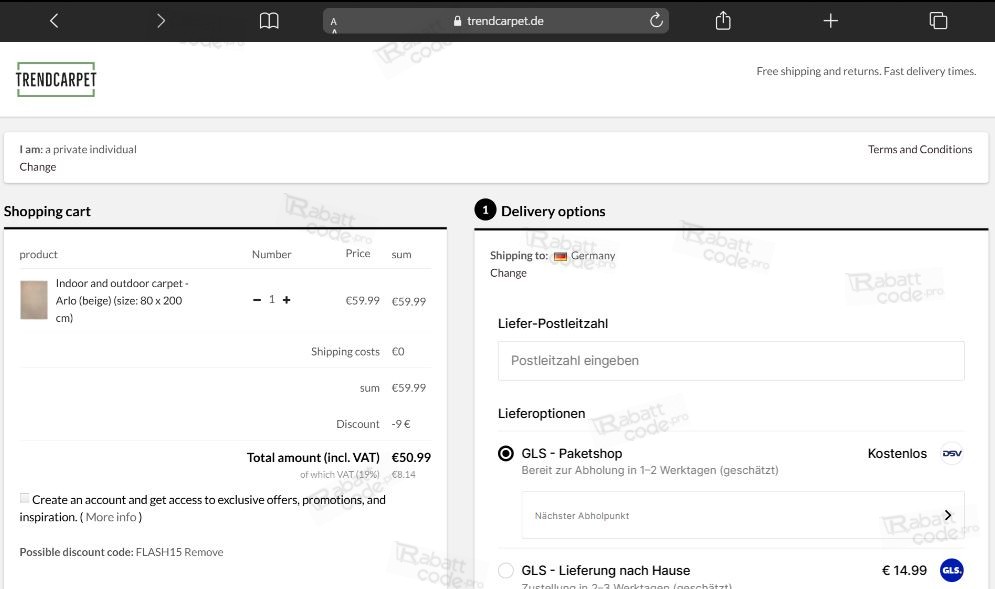Reload the page with the refresh icon

[656, 20]
